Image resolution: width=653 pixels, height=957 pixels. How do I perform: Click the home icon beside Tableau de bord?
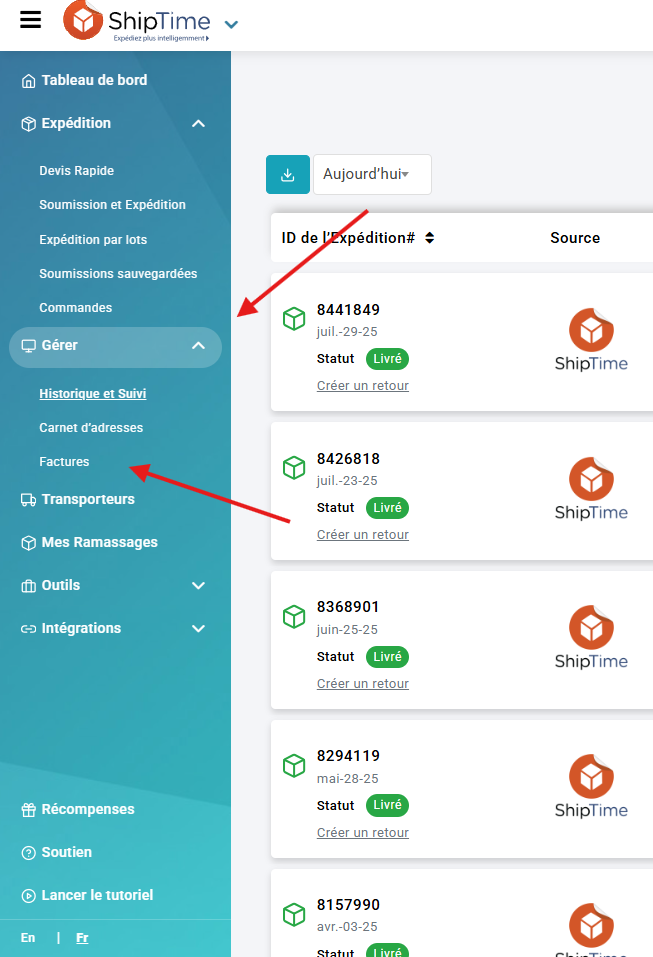(28, 81)
